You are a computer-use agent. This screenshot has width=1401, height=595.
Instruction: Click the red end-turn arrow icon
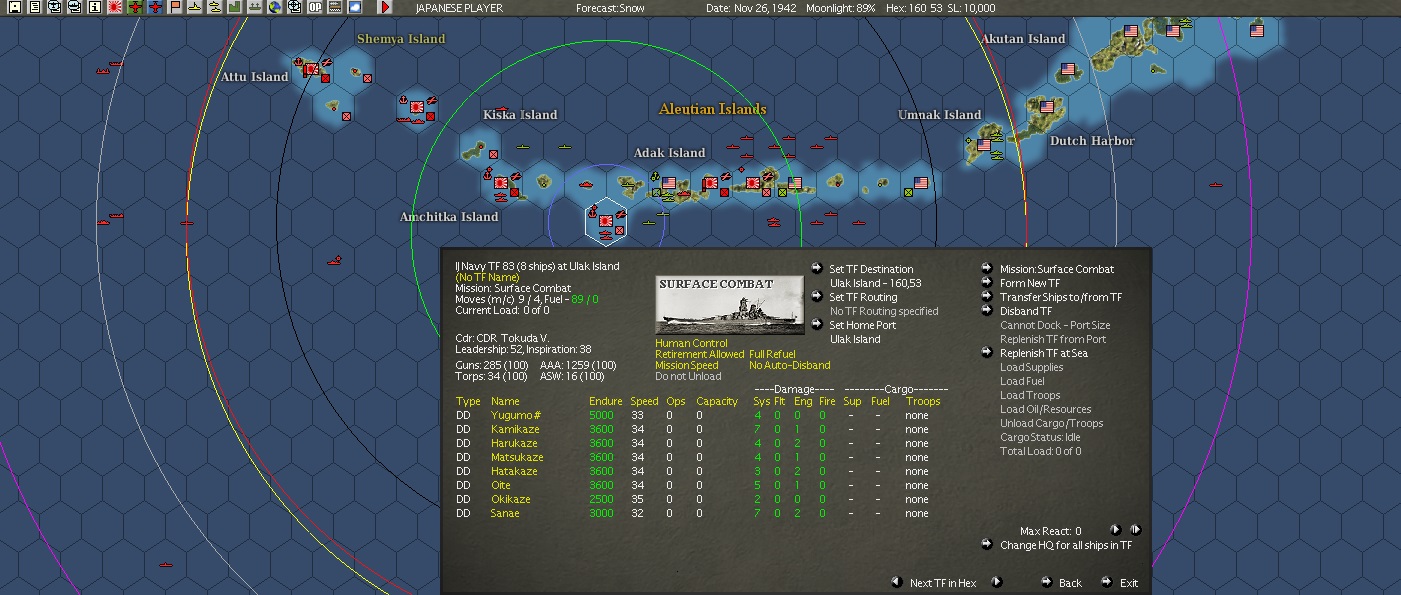click(386, 7)
